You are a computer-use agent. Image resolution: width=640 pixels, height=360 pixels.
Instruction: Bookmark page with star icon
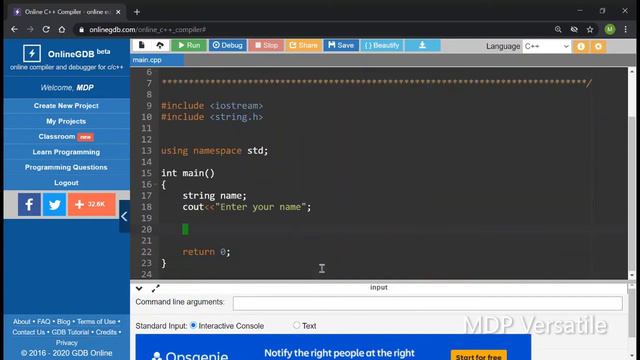[590, 29]
